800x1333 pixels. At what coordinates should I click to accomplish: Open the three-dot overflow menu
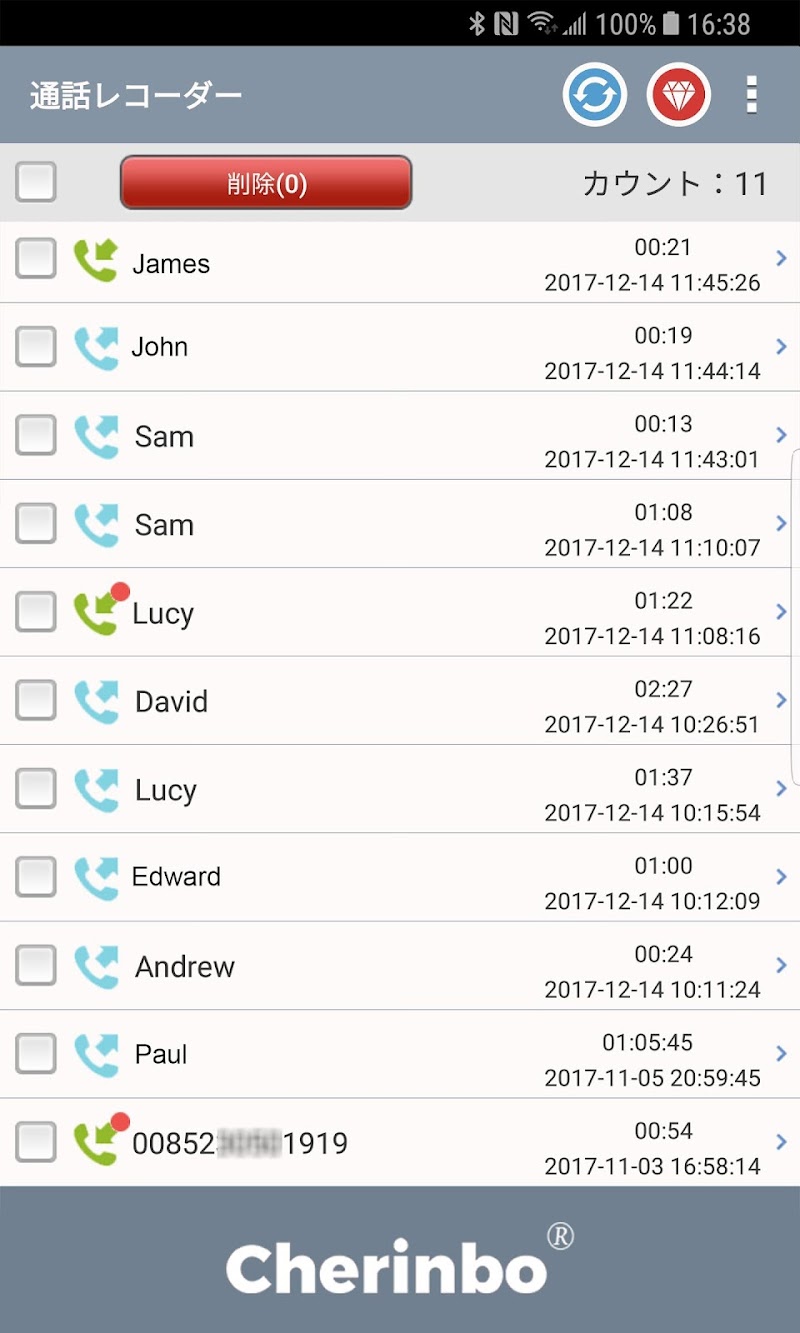click(752, 95)
